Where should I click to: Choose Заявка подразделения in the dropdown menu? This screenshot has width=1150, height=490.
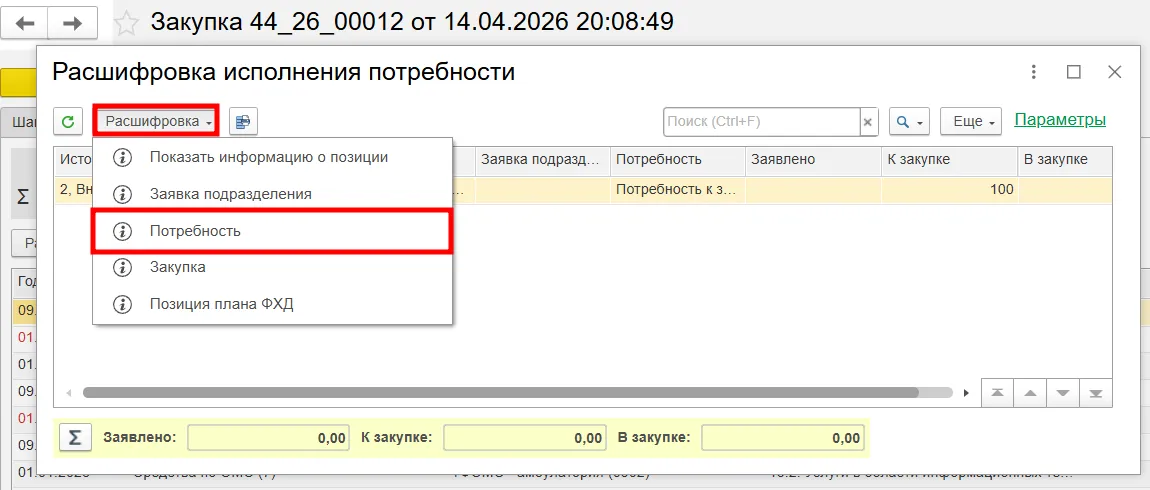click(x=272, y=194)
